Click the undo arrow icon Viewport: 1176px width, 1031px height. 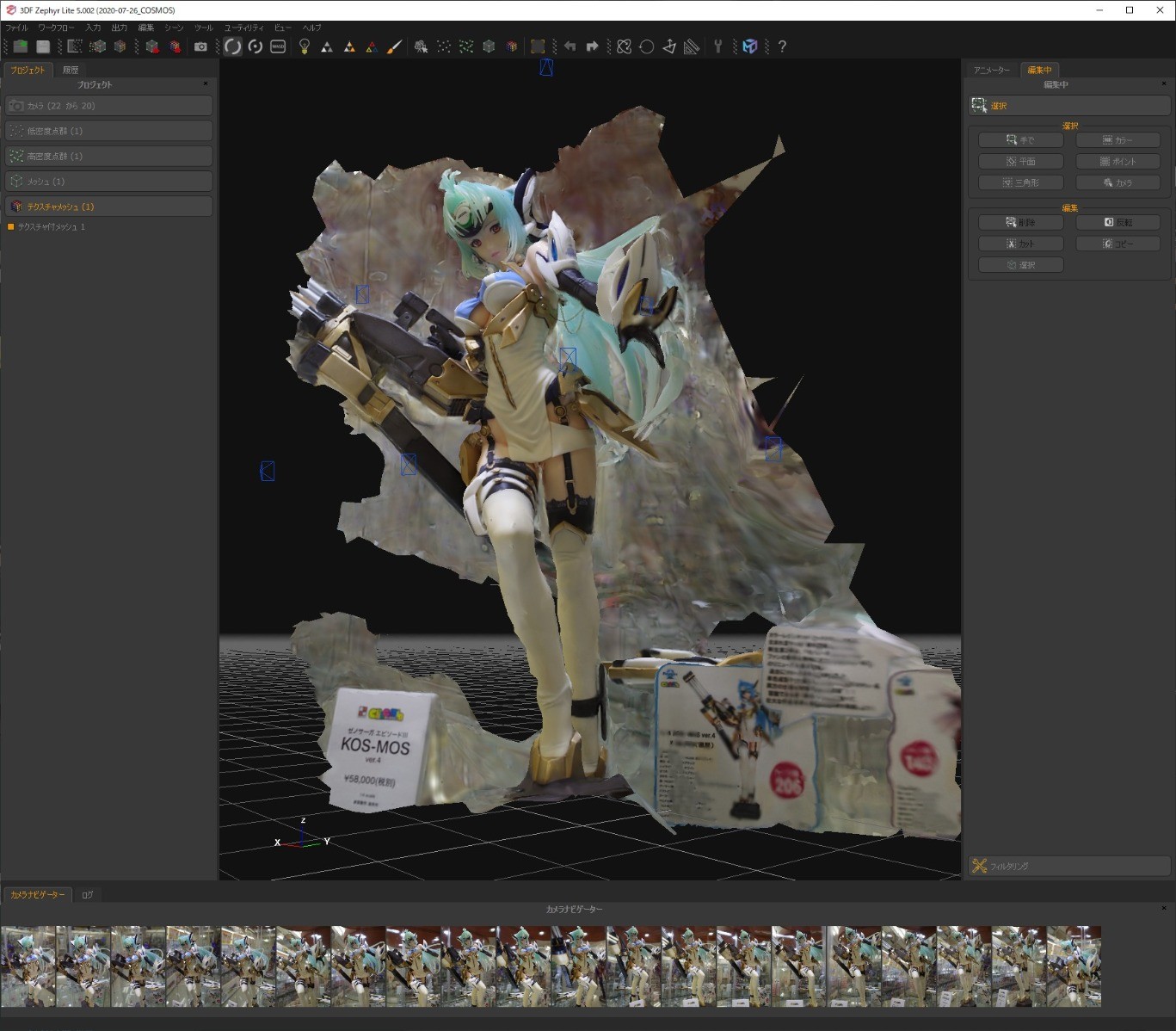[x=570, y=46]
